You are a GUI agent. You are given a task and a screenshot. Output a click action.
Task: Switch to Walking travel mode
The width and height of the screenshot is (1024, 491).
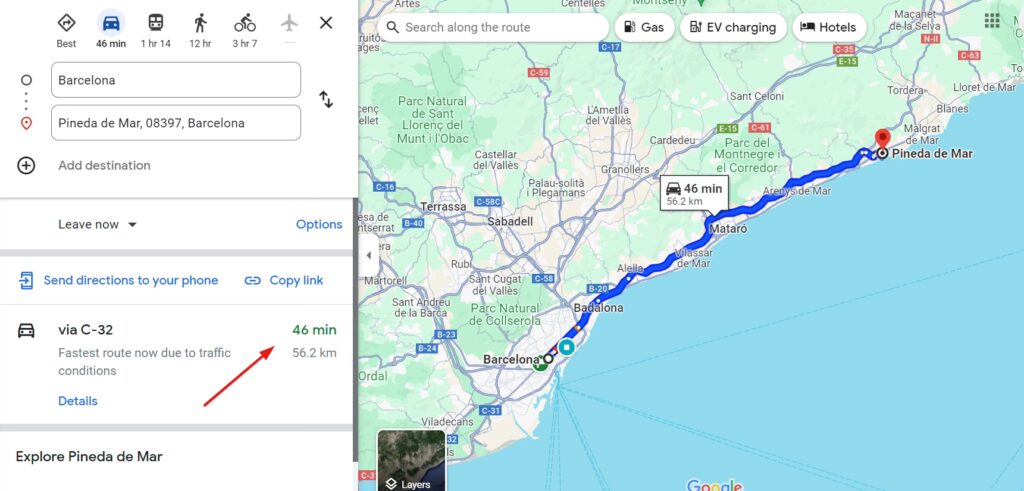(x=200, y=23)
